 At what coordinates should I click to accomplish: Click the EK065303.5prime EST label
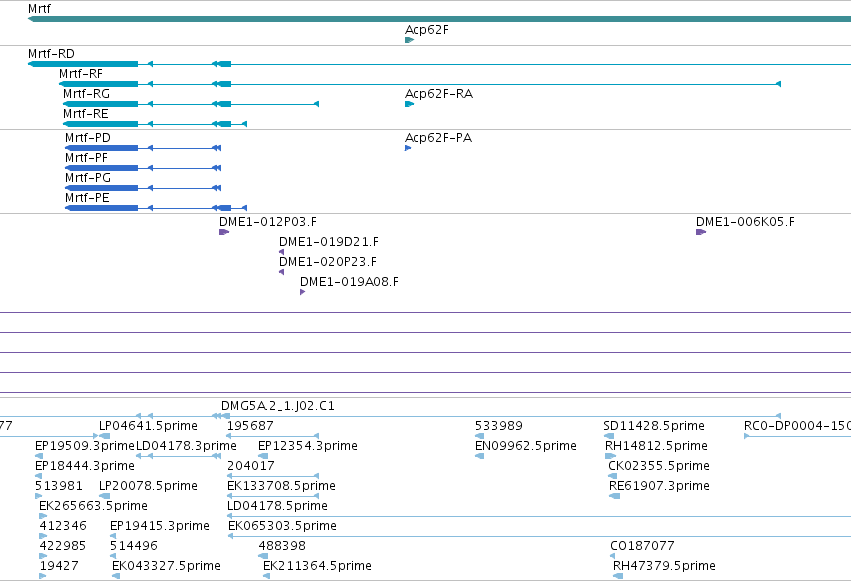coord(282,526)
